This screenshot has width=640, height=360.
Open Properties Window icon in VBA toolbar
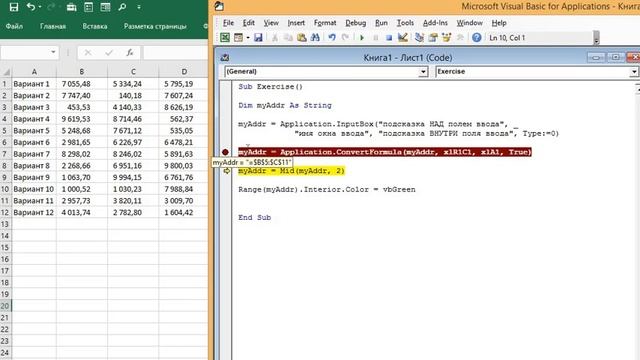(x=433, y=38)
